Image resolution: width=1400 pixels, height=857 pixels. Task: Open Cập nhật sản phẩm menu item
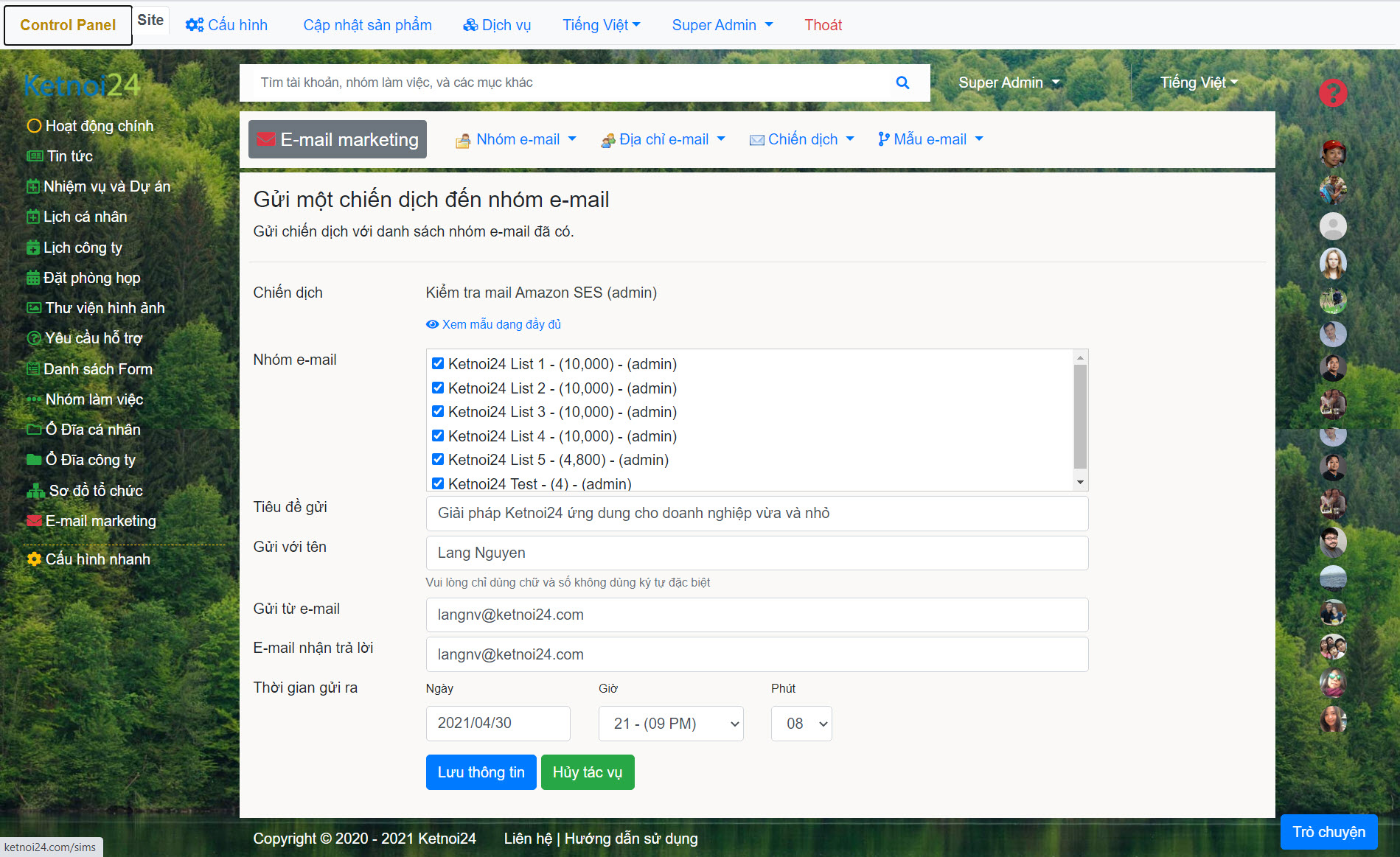[367, 25]
